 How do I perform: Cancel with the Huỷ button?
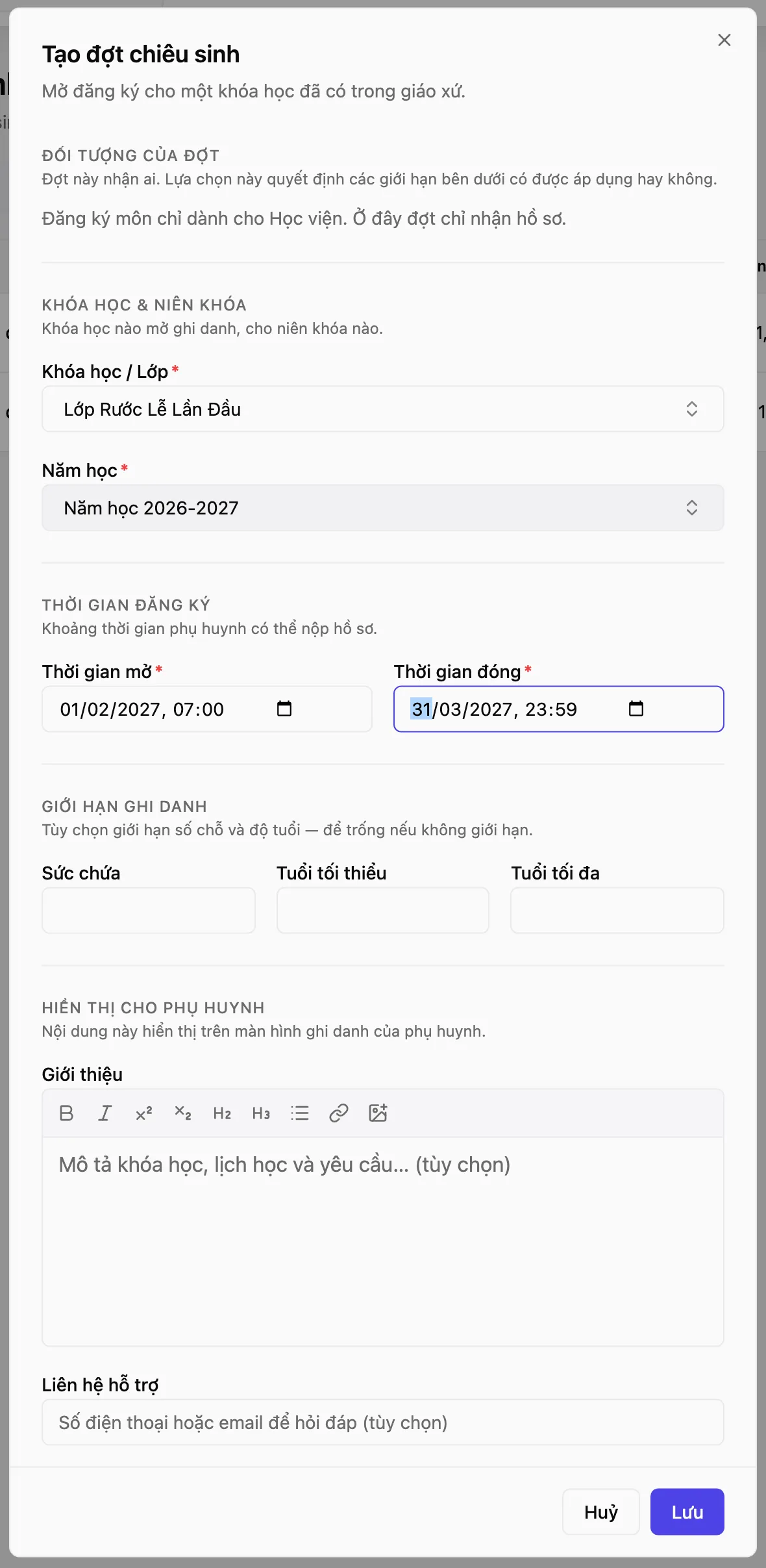tap(601, 1512)
